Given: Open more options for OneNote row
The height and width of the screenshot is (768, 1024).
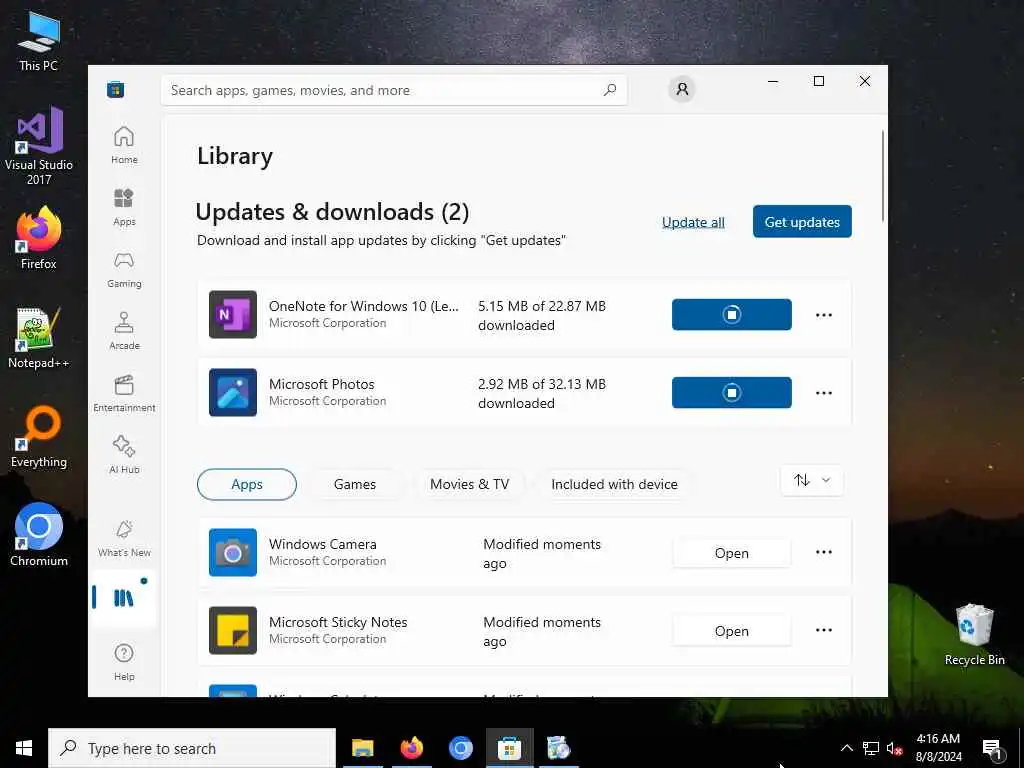Looking at the screenshot, I should click(824, 315).
